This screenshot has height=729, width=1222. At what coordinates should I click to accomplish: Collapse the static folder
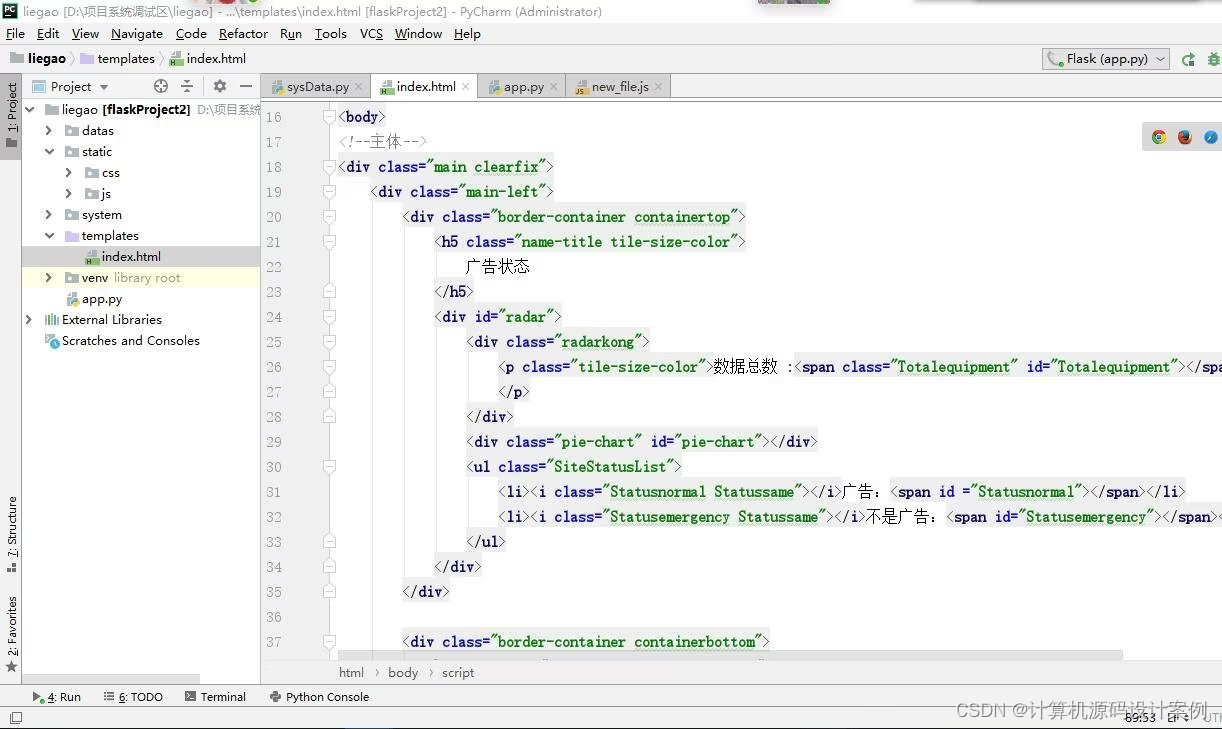click(49, 152)
